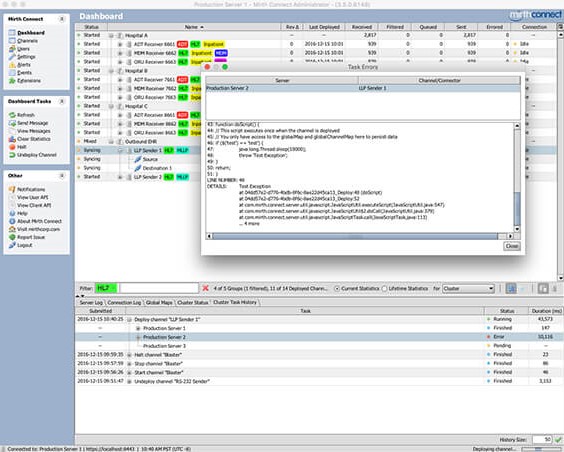Collapse the Deploy channel "LLP Sender 1" task
Viewport: 564px width, 452px height.
(x=129, y=319)
